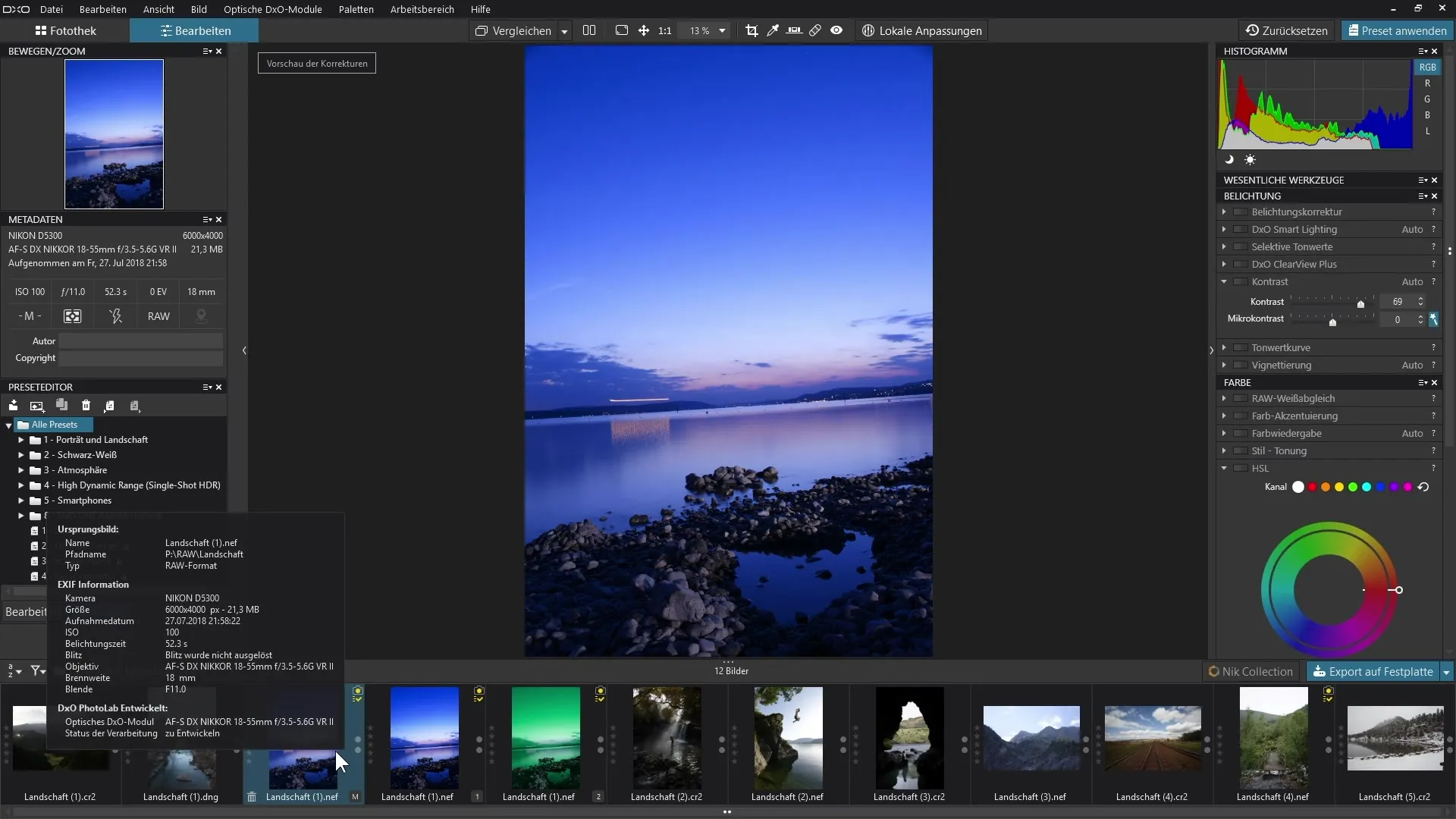This screenshot has height=819, width=1456.
Task: Toggle highlight clipping sun icon
Action: tap(1250, 160)
